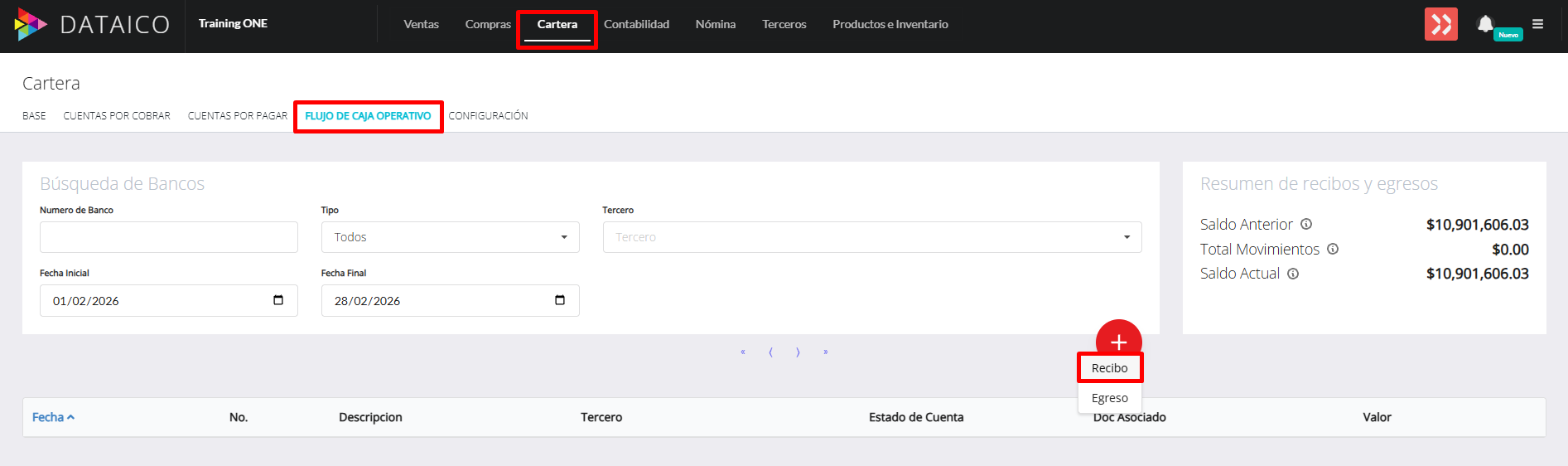Open calendar picker for Fecha Final

[x=560, y=300]
